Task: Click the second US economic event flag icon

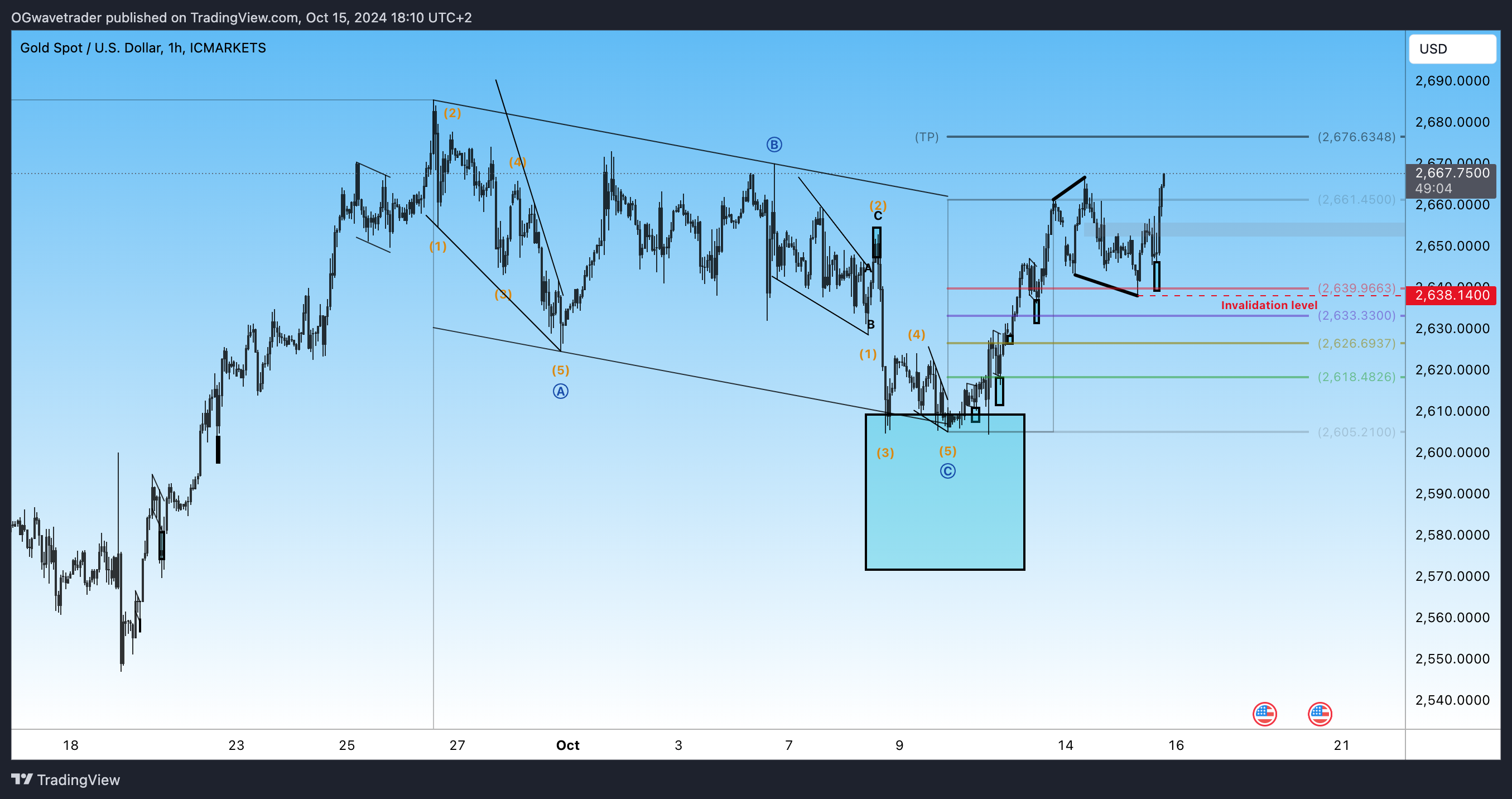Action: pos(1320,714)
